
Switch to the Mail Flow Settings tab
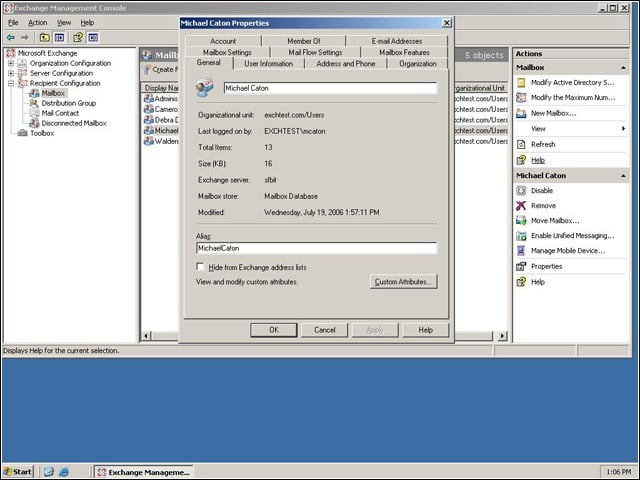coord(315,52)
